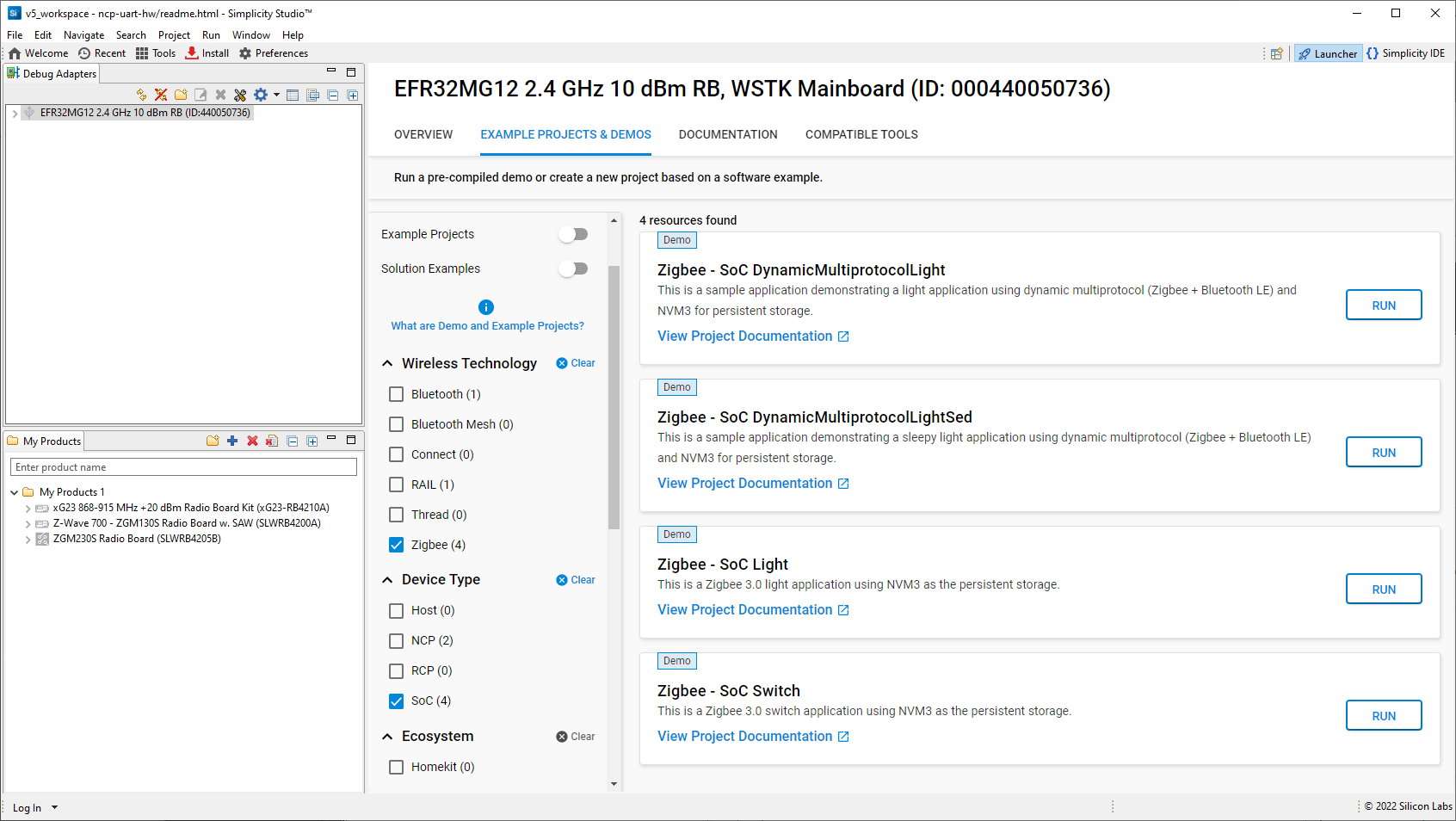
Task: Switch to the DOCUMENTATION tab
Action: tap(728, 134)
